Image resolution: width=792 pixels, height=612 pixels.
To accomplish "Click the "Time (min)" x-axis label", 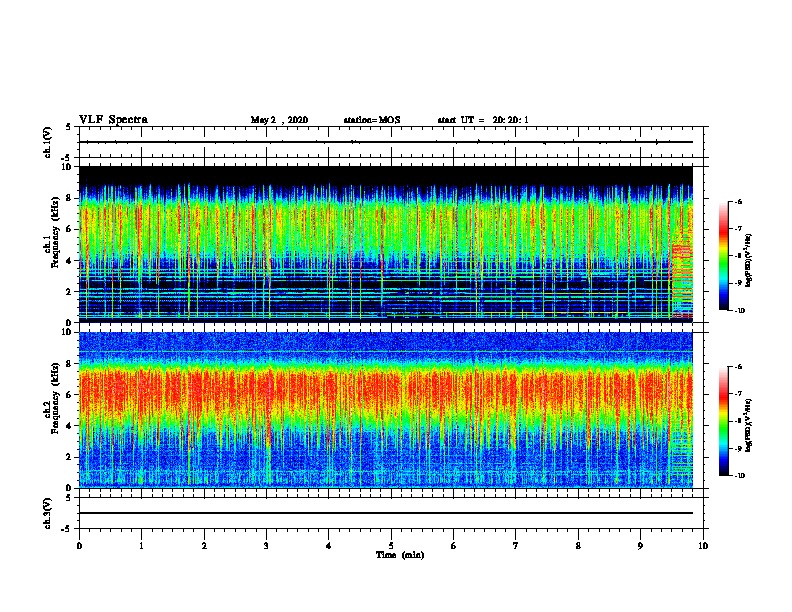I will point(400,555).
